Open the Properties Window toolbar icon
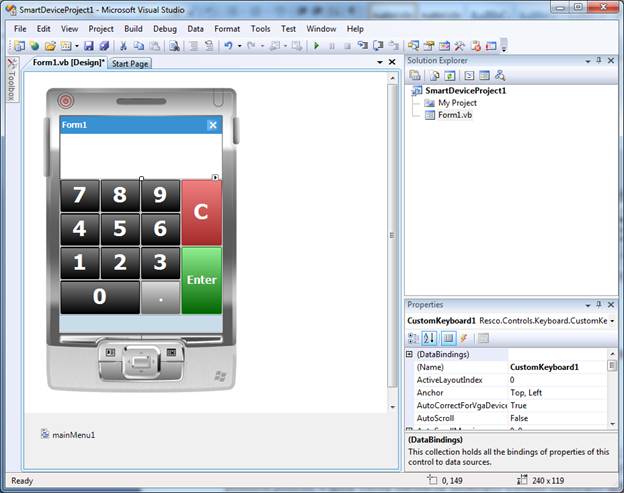Image resolution: width=624 pixels, height=493 pixels. [429, 46]
